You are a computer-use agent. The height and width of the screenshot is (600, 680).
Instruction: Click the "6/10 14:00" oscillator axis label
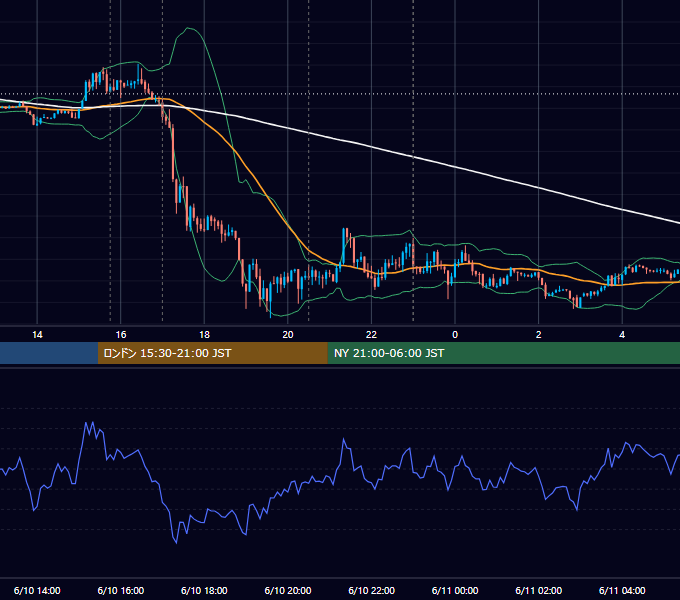tap(37, 590)
